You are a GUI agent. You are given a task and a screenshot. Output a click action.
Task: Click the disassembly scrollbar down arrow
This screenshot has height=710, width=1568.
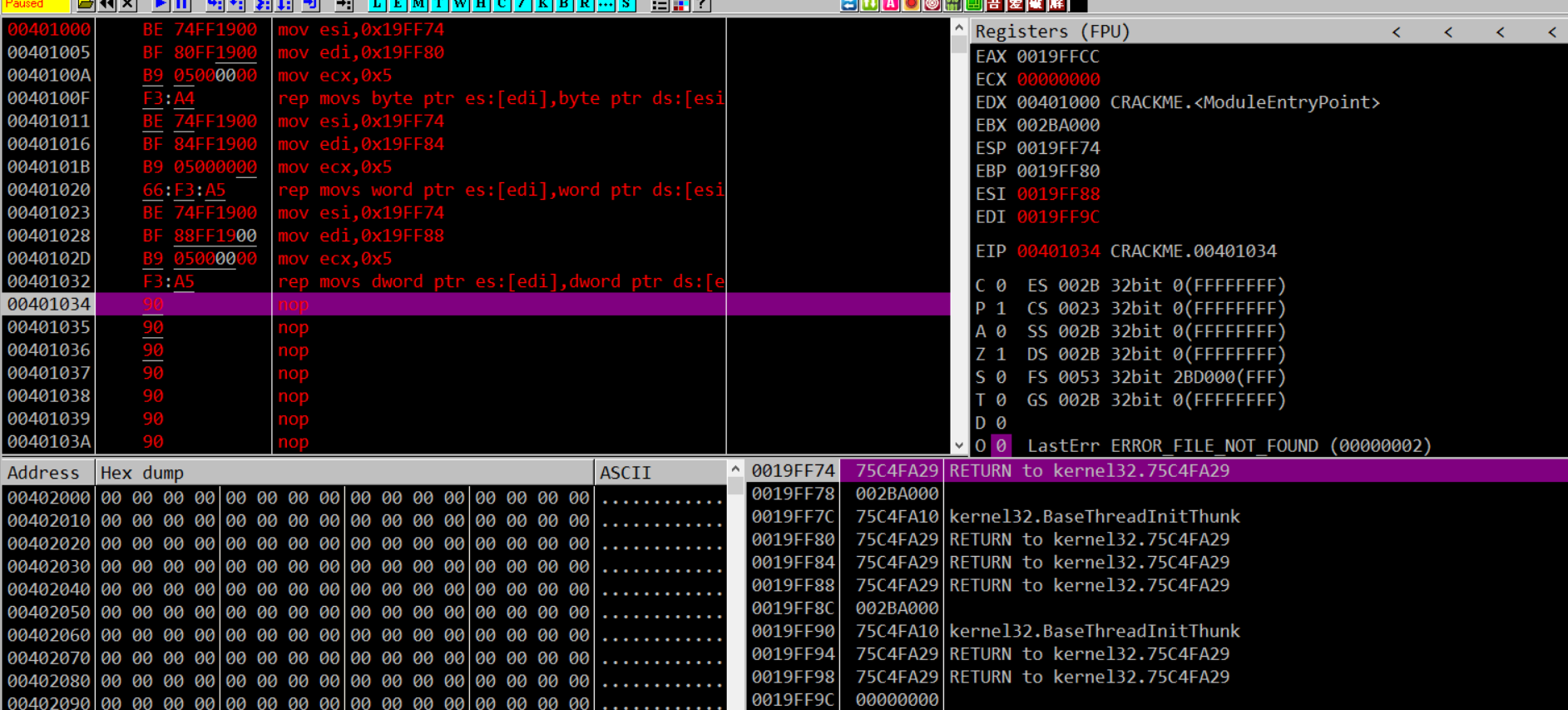coord(959,445)
